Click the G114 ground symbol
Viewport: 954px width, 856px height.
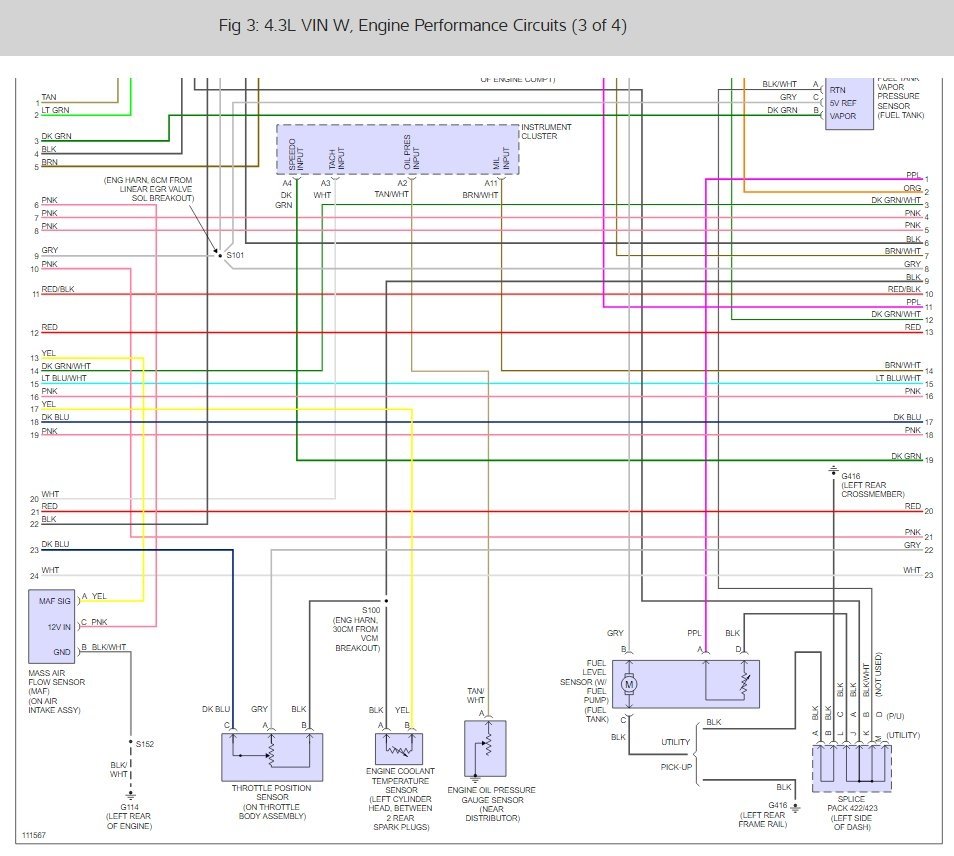(130, 795)
